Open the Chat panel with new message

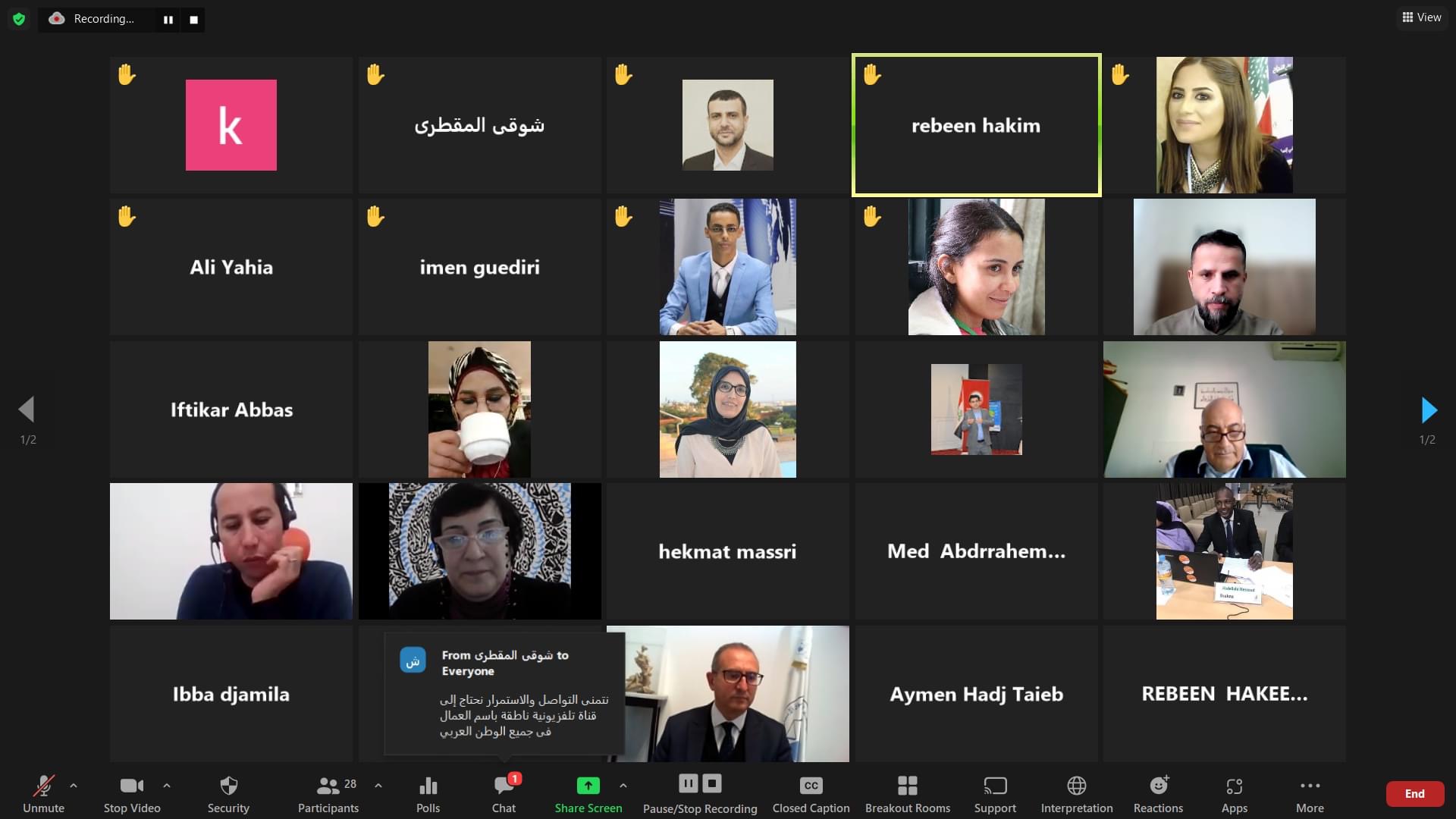[x=504, y=793]
